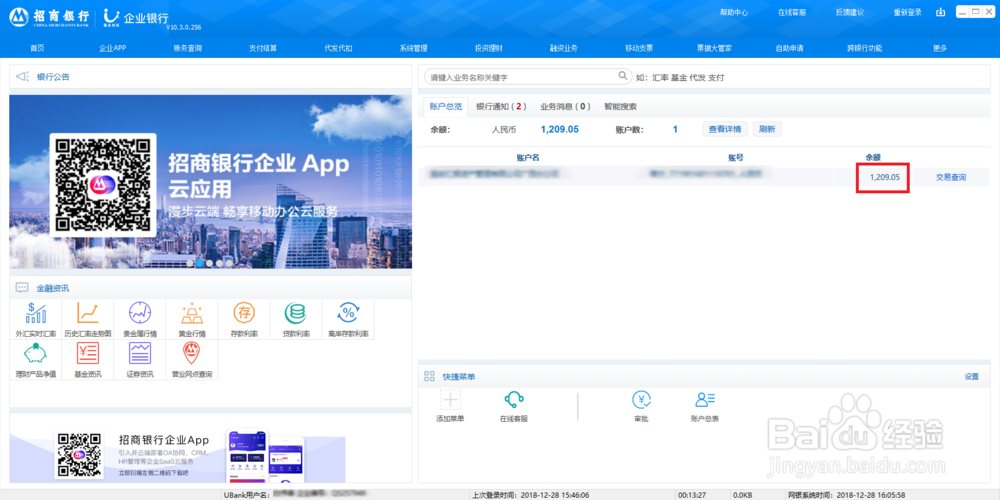The height and width of the screenshot is (500, 1000).
Task: Click the highlighted blue carousel dot
Action: tap(200, 263)
